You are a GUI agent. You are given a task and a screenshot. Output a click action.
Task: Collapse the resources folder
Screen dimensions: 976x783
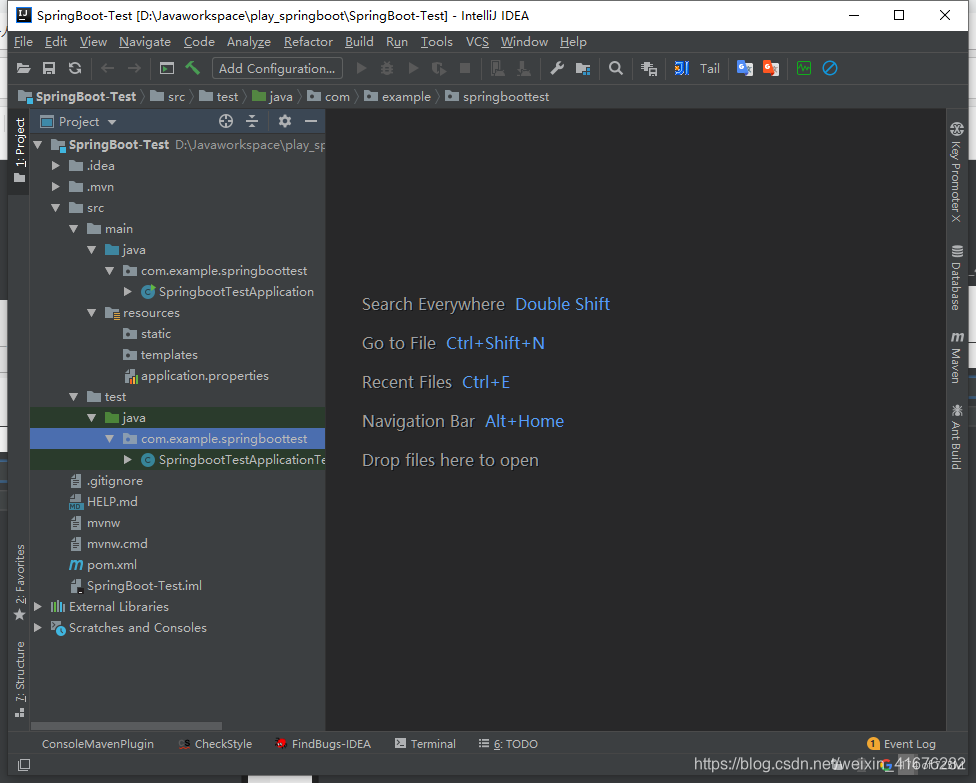pyautogui.click(x=92, y=313)
